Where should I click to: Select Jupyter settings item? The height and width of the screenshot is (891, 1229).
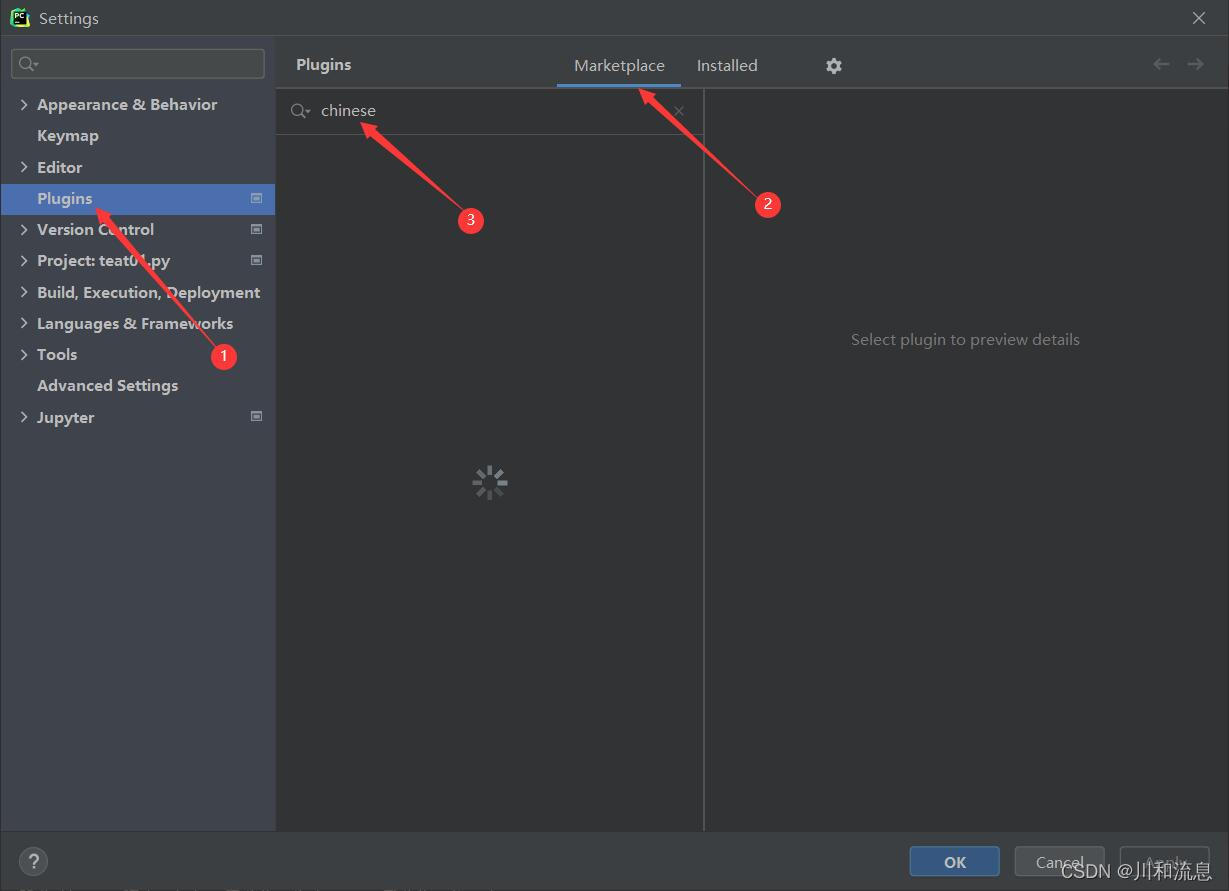66,417
